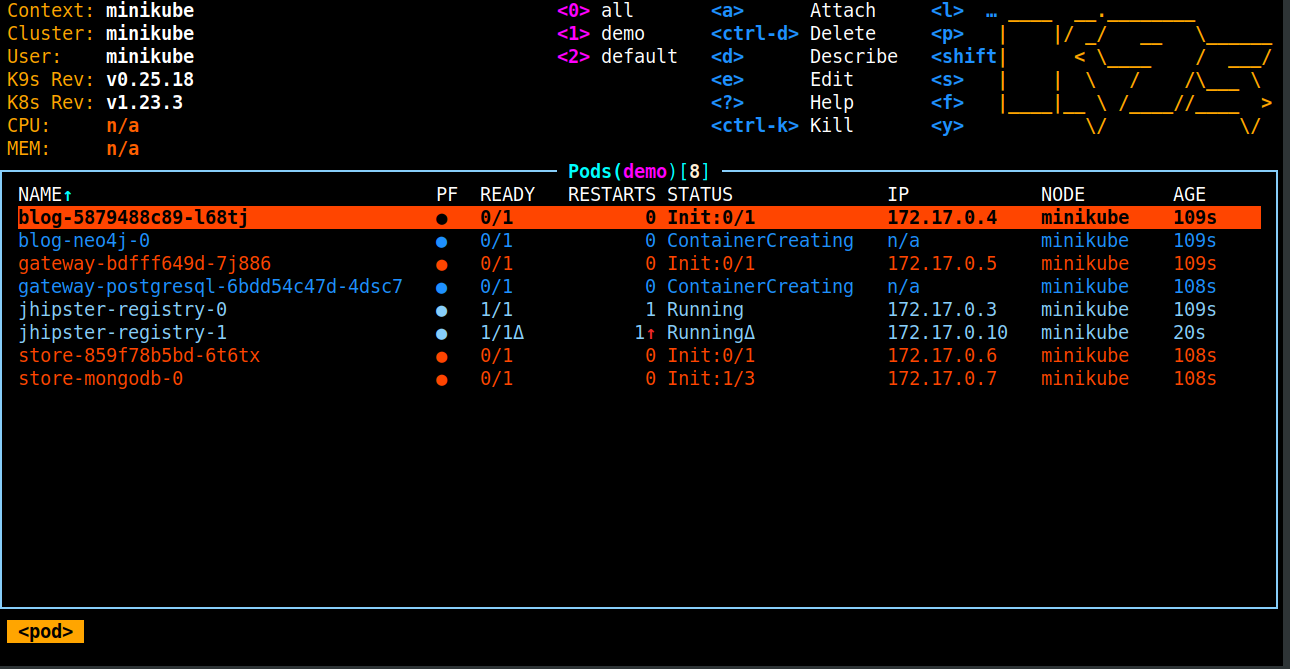
Task: Switch to the <2> default namespace
Action: coord(617,57)
